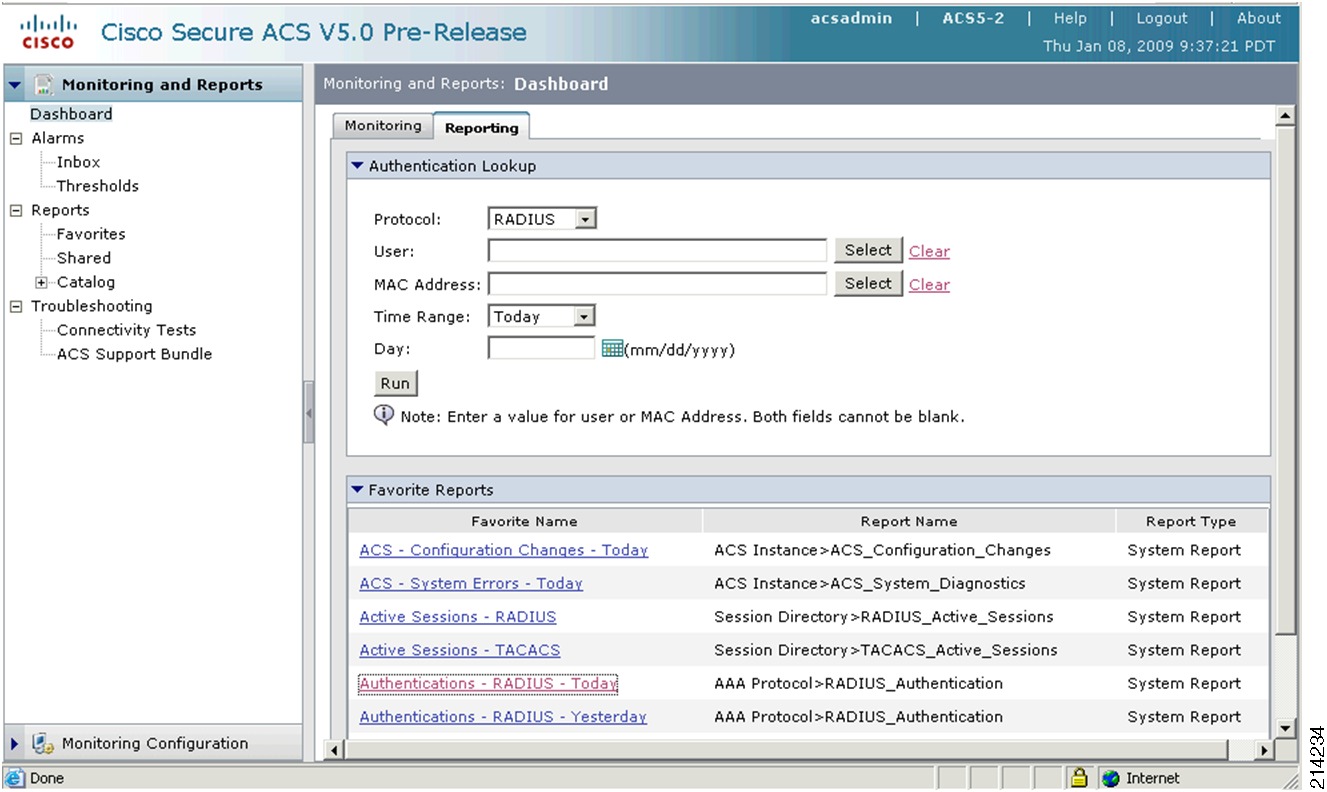Click Select button for User
The image size is (1327, 792).
pyautogui.click(x=868, y=251)
